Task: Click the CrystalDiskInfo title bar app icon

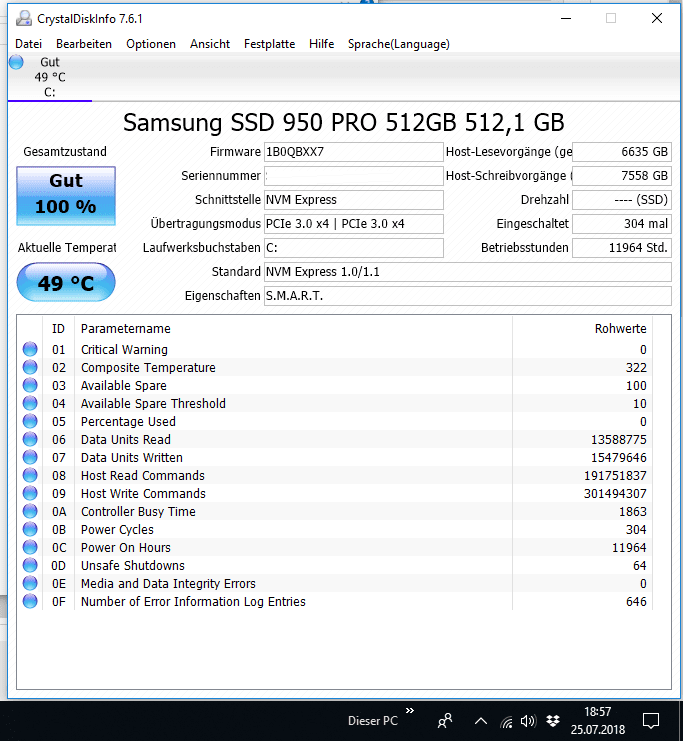Action: 24,18
